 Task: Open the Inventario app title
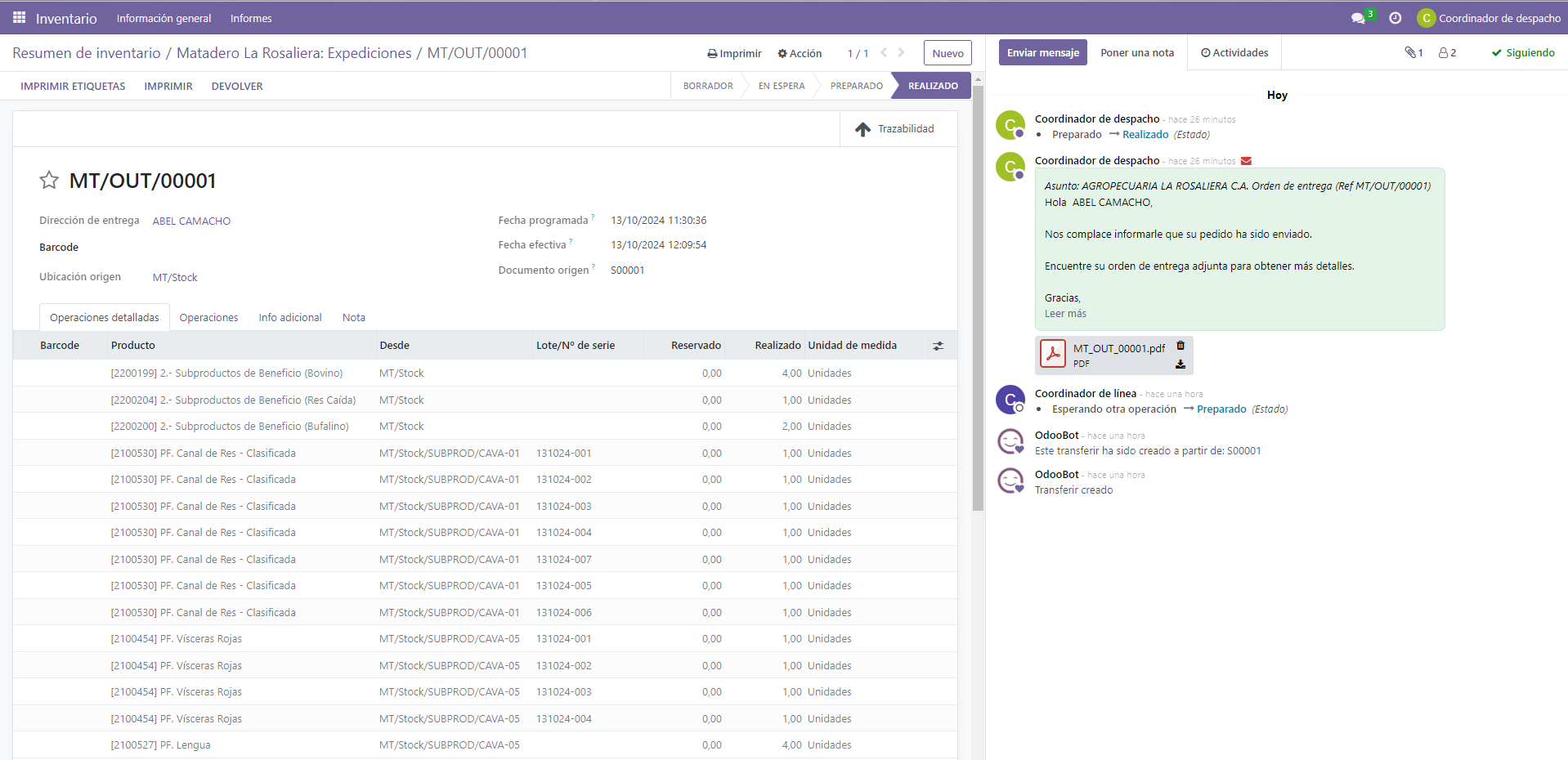coord(66,18)
